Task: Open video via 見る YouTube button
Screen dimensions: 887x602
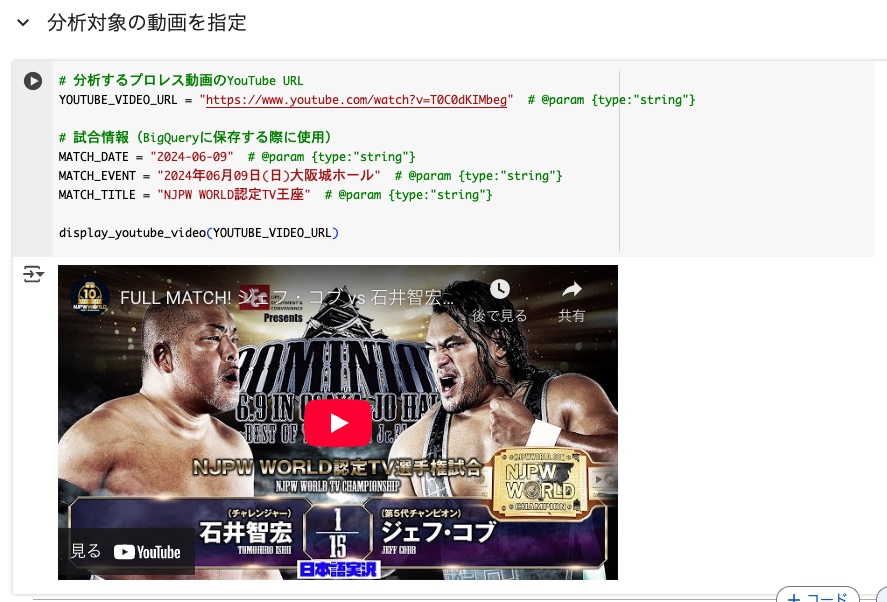Action: [x=126, y=552]
